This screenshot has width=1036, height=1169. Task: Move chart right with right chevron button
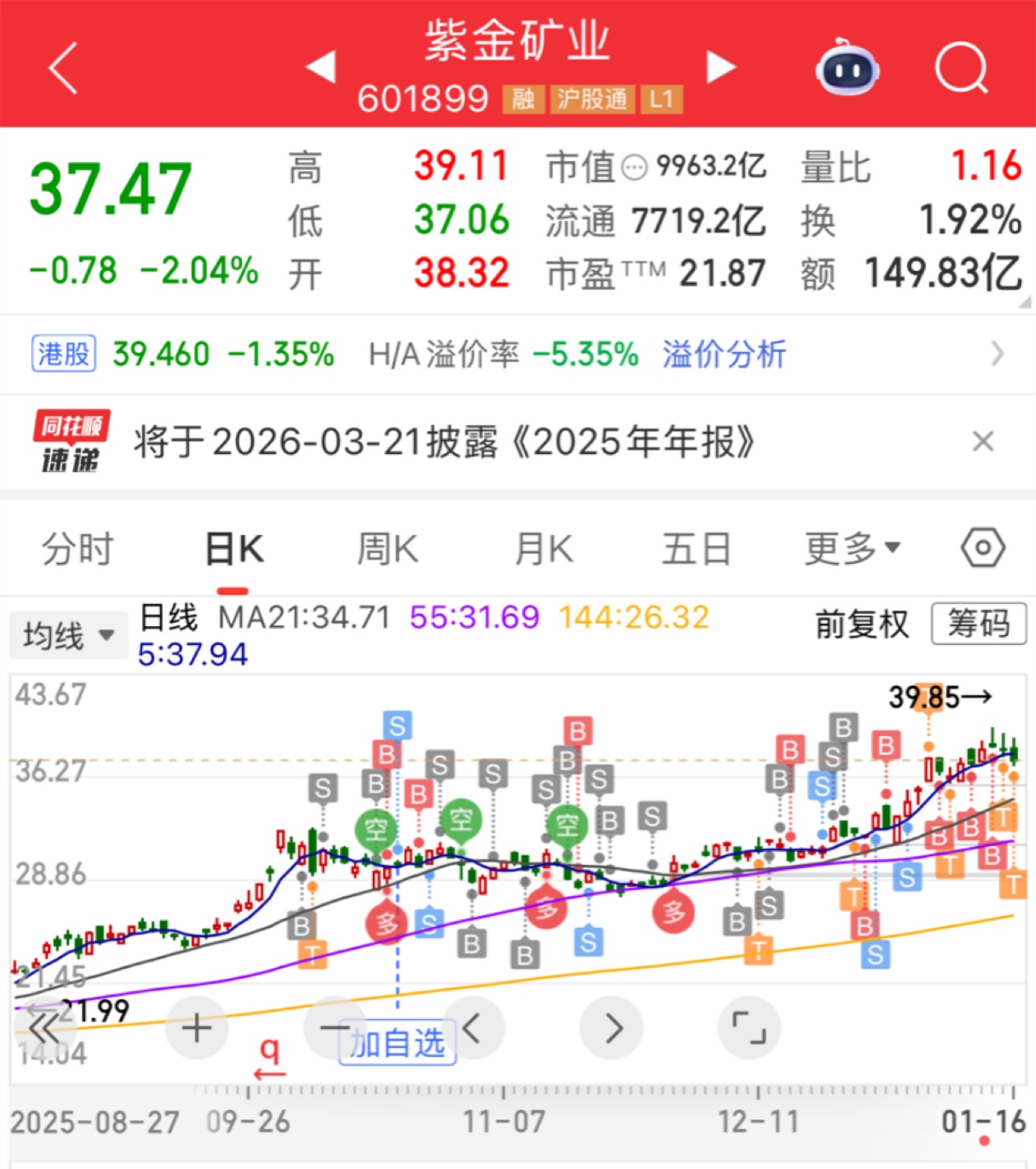pos(611,1028)
